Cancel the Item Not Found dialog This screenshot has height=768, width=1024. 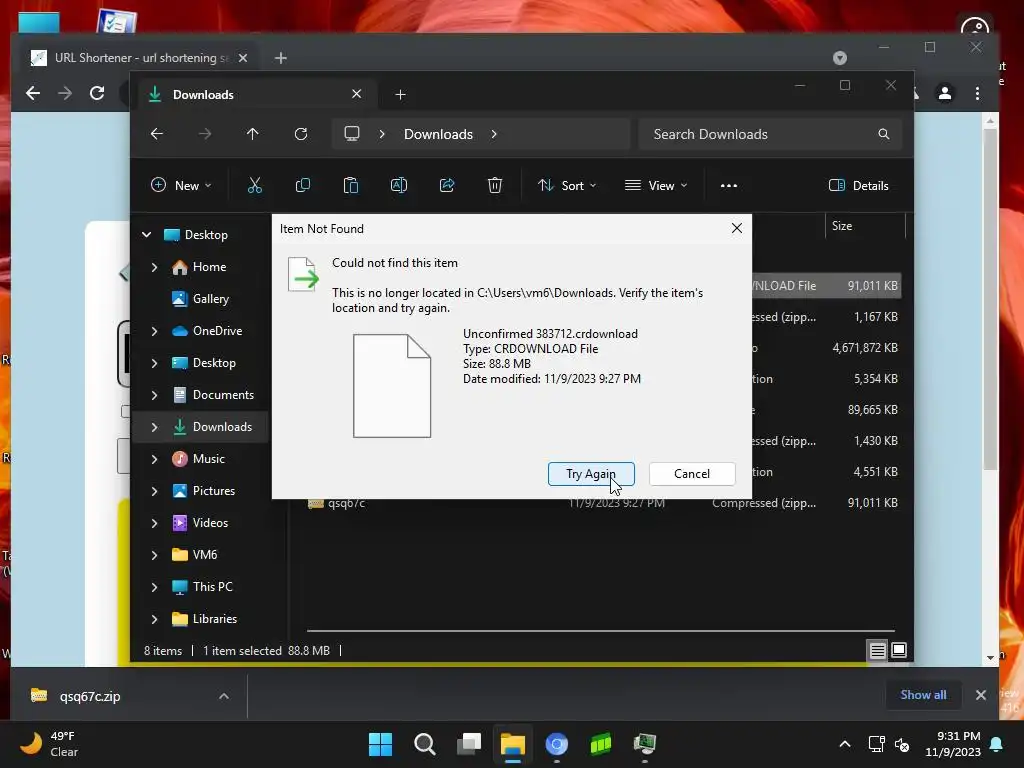click(x=692, y=473)
